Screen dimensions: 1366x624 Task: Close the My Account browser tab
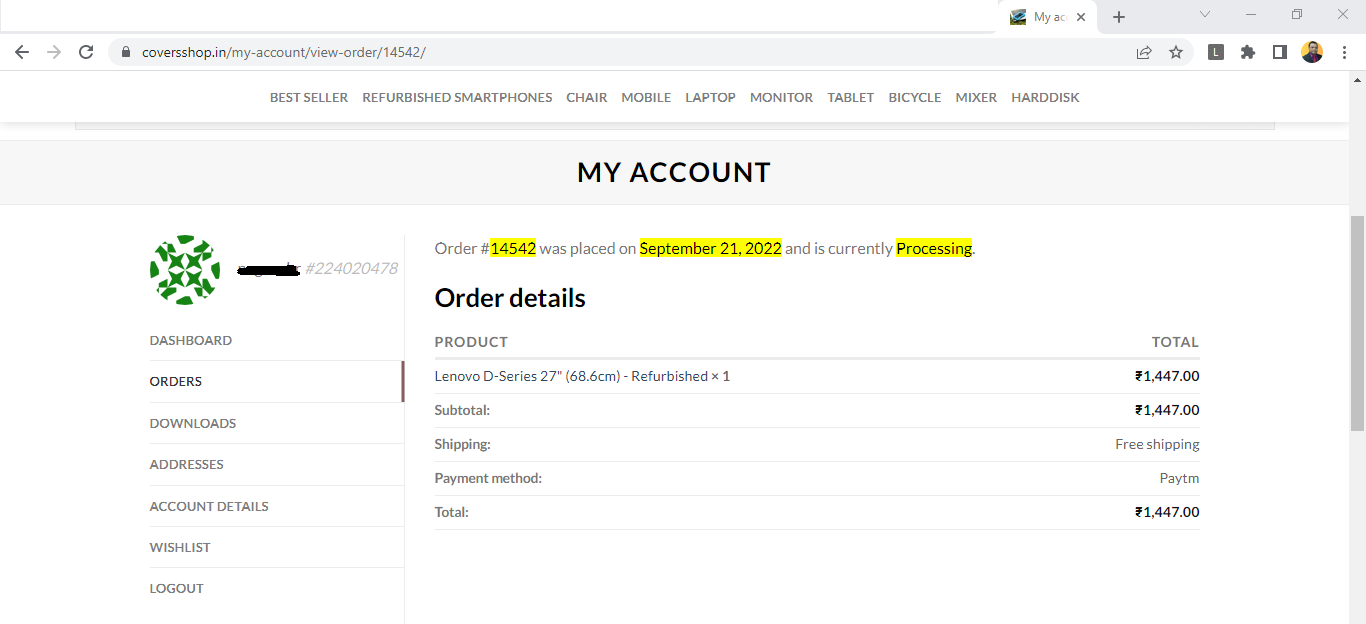tap(1081, 17)
